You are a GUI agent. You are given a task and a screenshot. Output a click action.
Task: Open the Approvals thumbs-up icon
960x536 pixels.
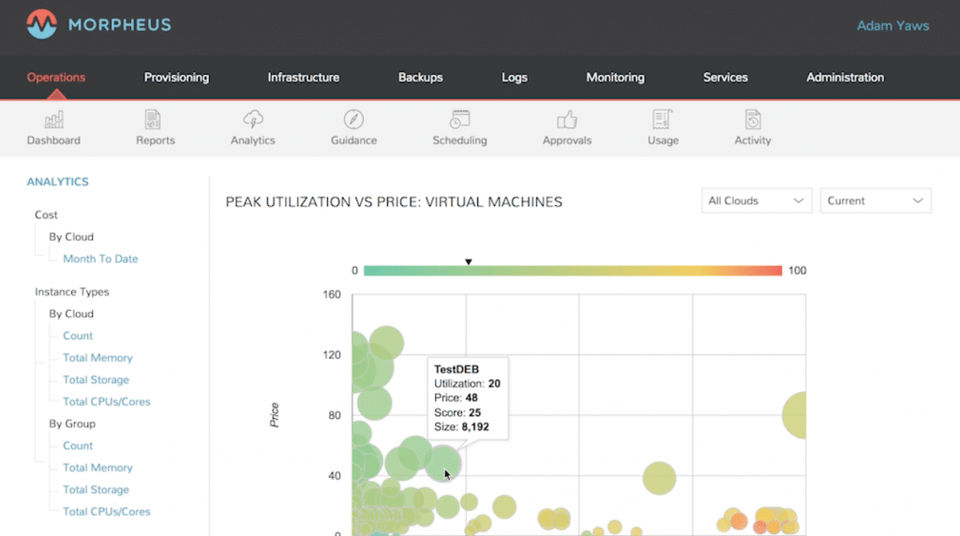(x=567, y=120)
